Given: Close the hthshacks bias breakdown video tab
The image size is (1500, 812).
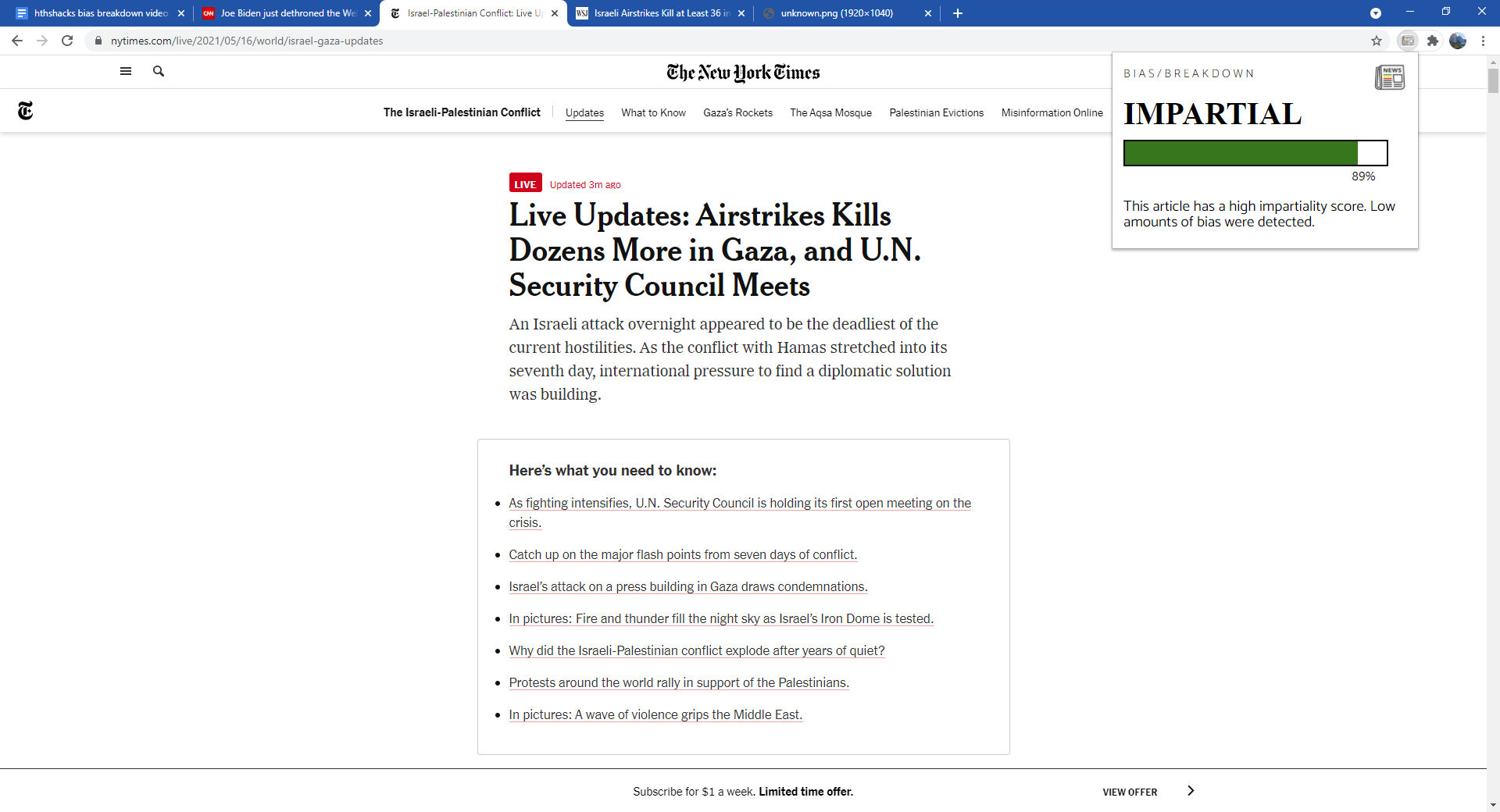Looking at the screenshot, I should (x=181, y=13).
